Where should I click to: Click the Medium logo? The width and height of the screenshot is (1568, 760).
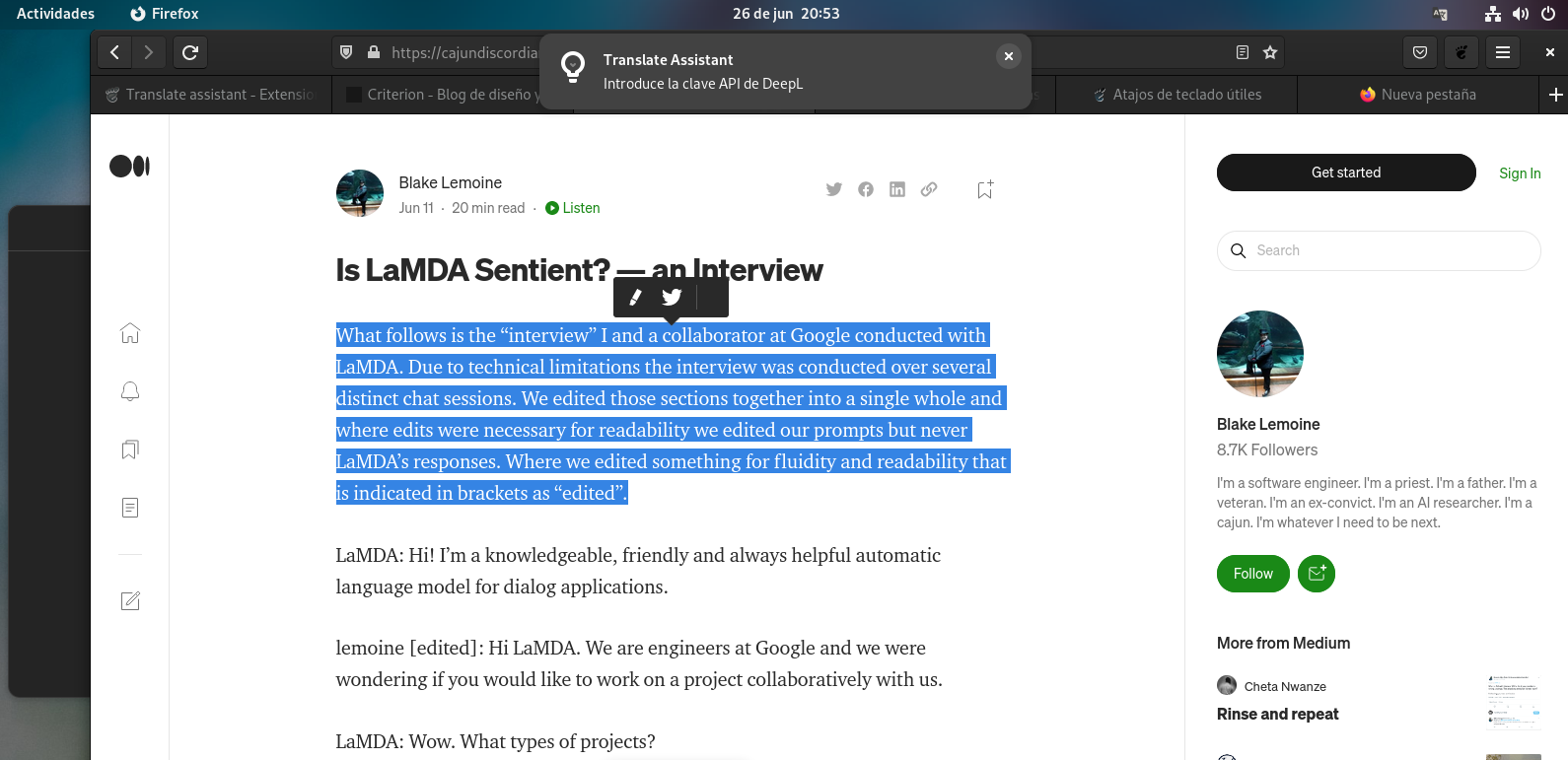point(129,166)
